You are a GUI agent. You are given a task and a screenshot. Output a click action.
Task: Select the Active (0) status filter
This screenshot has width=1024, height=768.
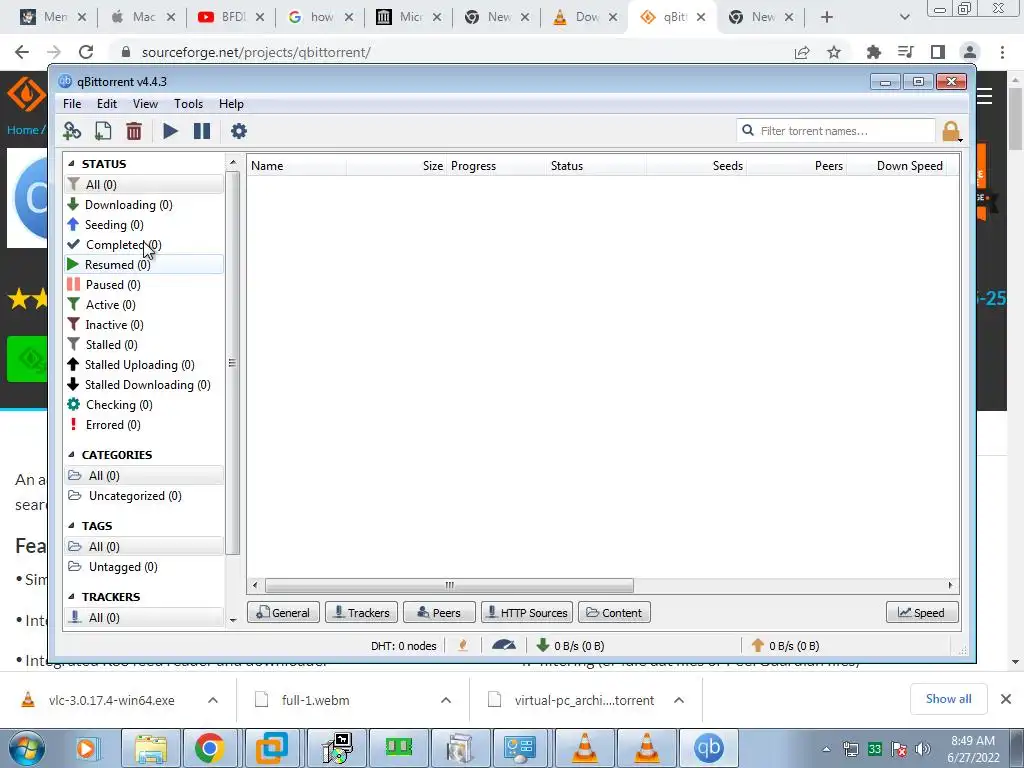click(144, 305)
